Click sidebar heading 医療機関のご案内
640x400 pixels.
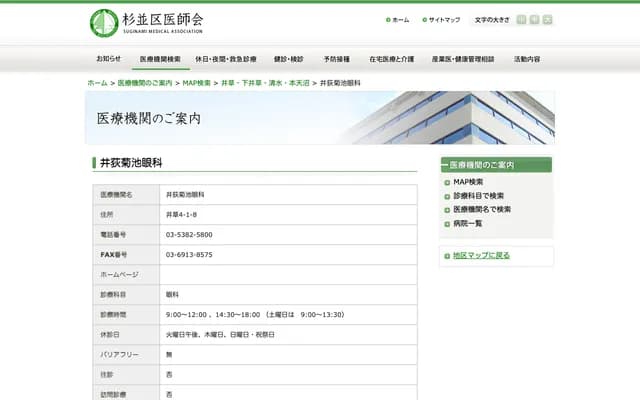(x=496, y=165)
